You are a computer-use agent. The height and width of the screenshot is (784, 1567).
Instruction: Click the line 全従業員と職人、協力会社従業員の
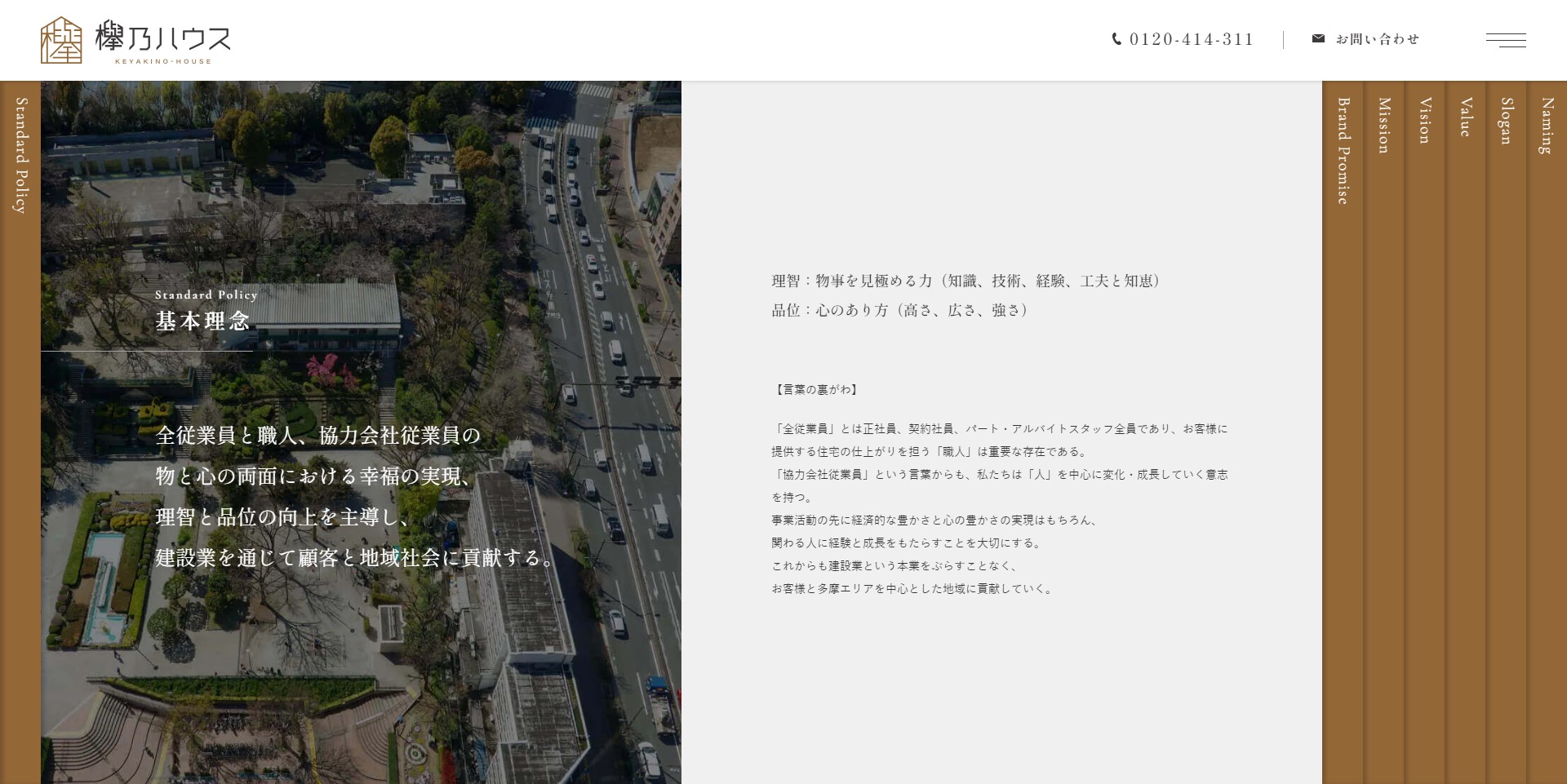tap(318, 436)
